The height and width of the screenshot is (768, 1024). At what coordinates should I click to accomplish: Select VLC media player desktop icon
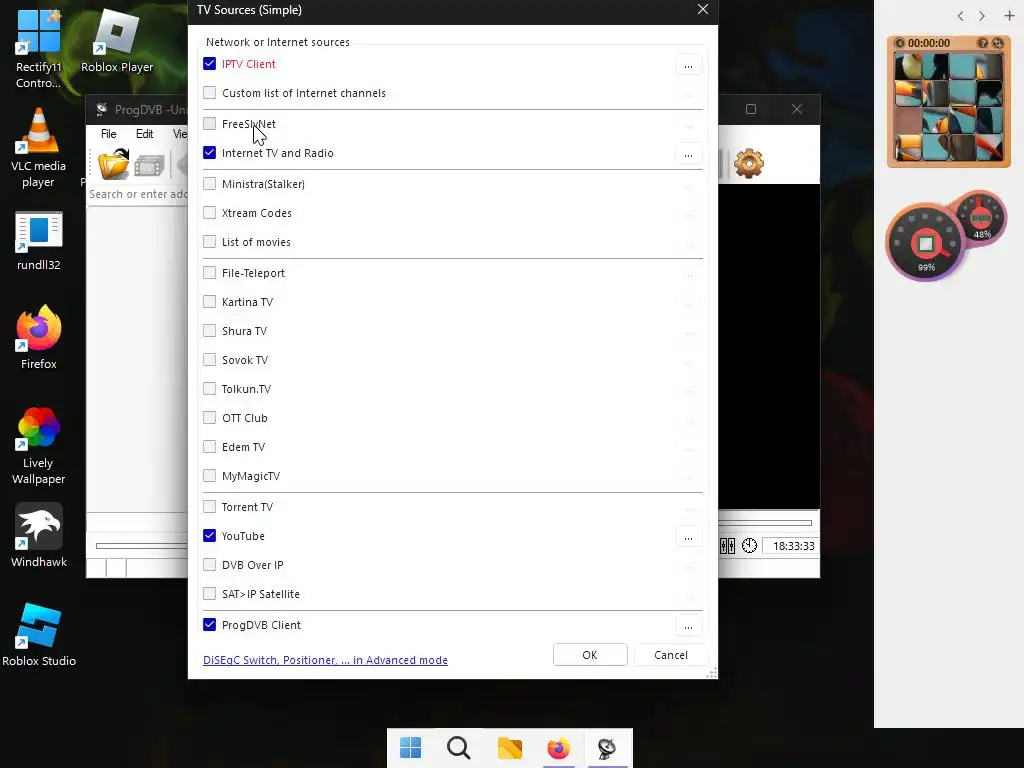pyautogui.click(x=39, y=148)
